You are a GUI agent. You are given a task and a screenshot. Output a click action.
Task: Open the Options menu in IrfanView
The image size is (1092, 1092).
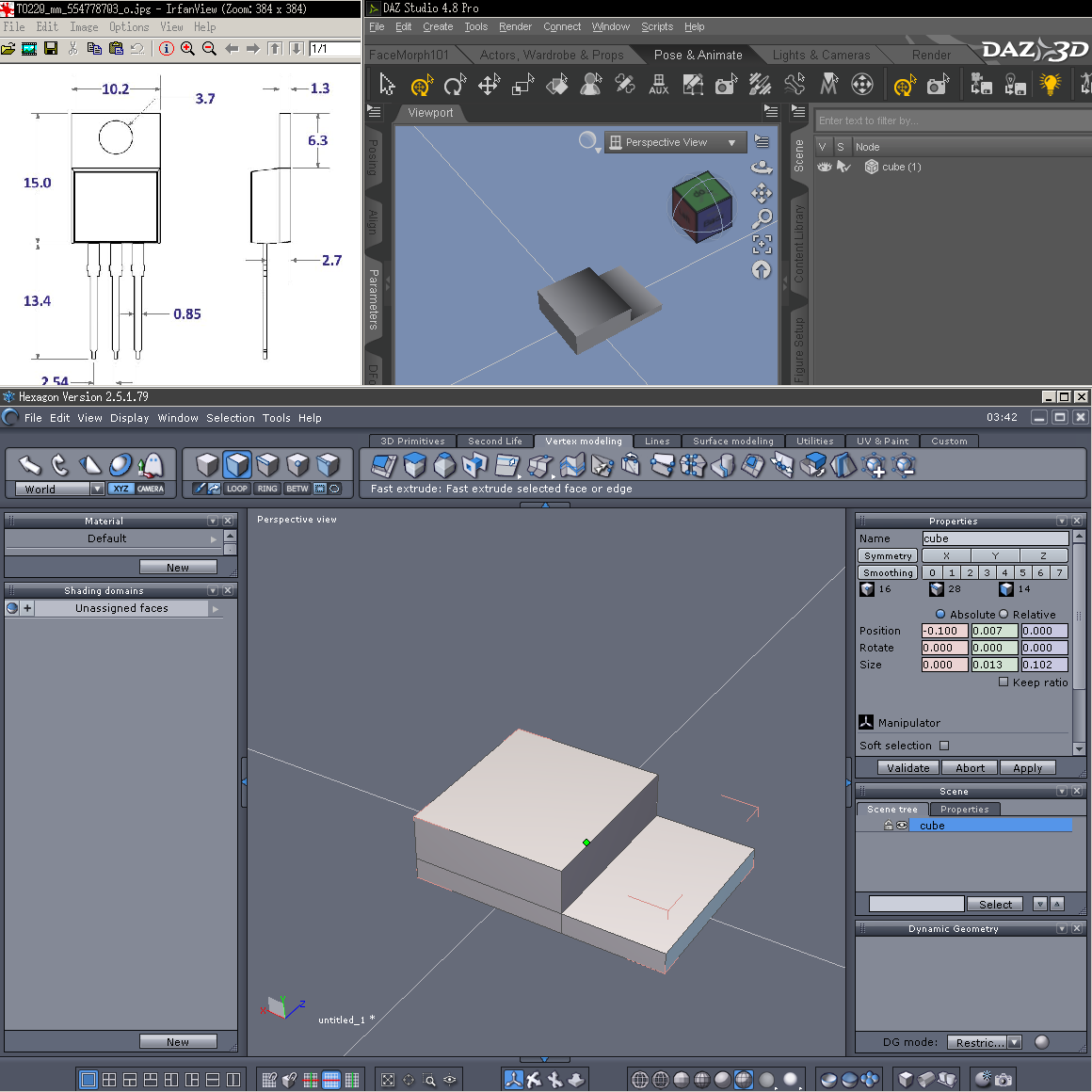pos(129,26)
